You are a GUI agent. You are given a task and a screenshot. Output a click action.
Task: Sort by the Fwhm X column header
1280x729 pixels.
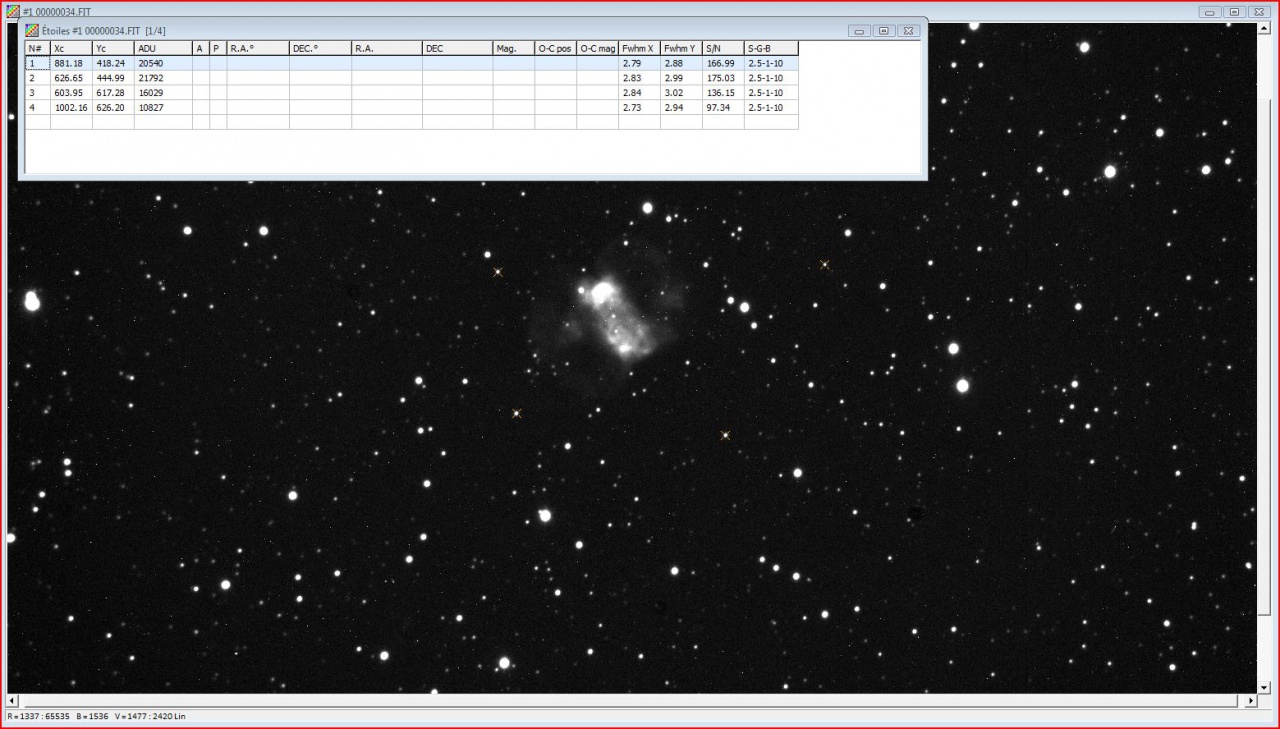pyautogui.click(x=640, y=48)
